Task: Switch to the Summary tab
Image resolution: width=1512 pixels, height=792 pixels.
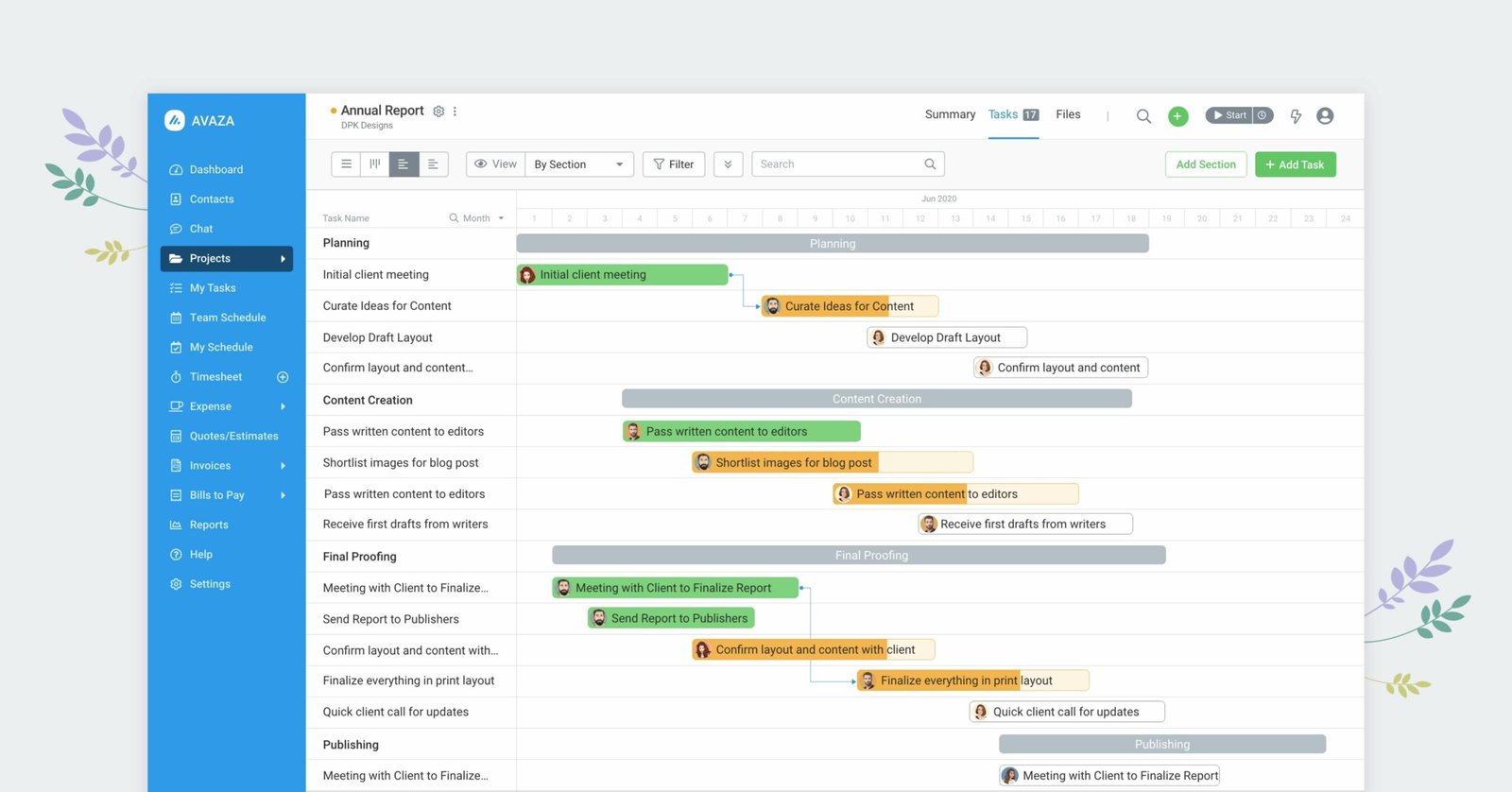Action: click(x=950, y=114)
